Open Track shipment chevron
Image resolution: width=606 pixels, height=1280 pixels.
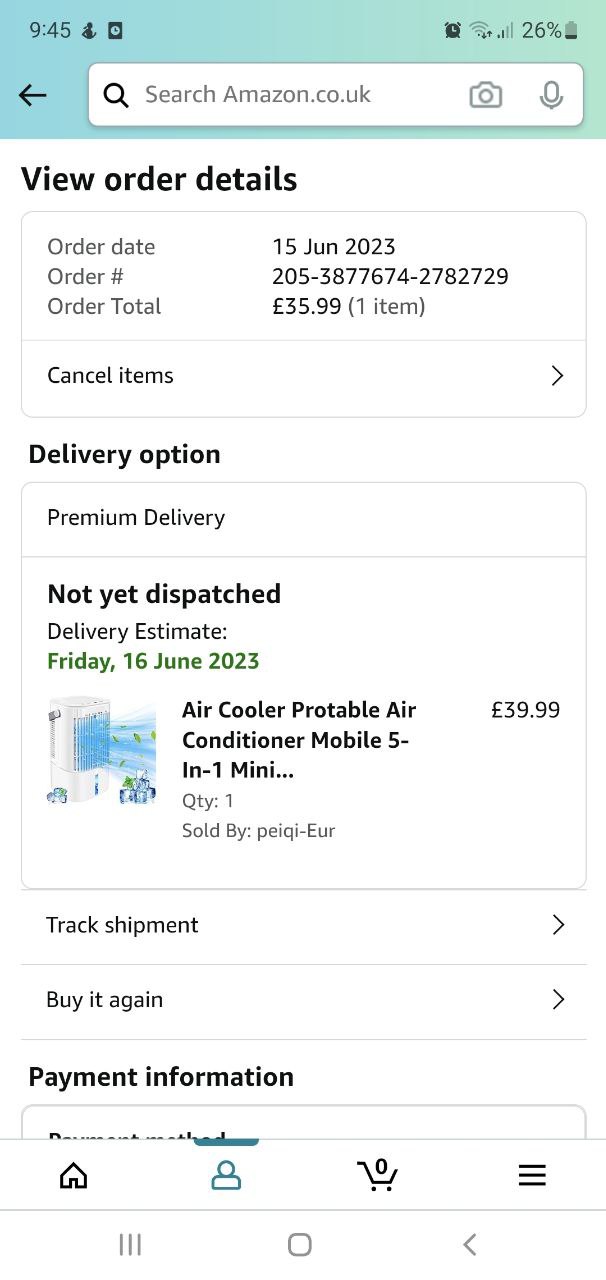point(558,925)
